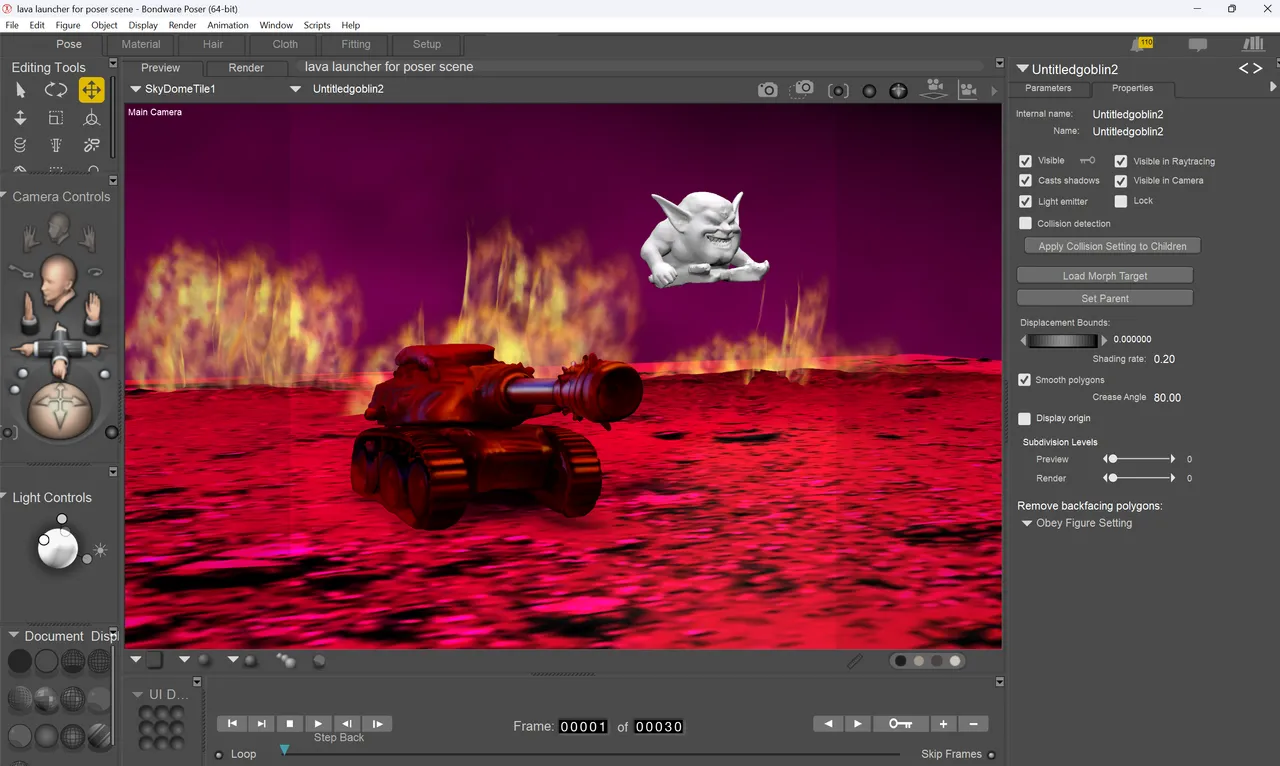Open the dropdown beside the square below viewport
Viewport: 1280px width, 766px height.
(136, 660)
